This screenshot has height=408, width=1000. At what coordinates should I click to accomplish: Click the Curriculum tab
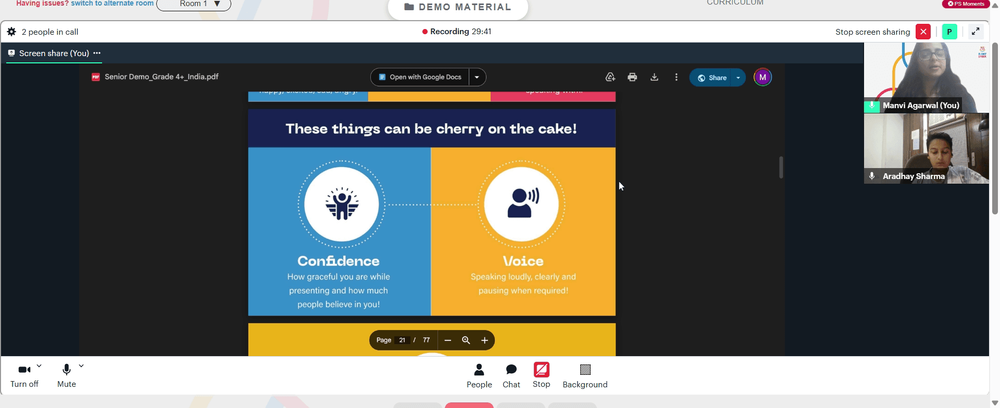point(735,3)
